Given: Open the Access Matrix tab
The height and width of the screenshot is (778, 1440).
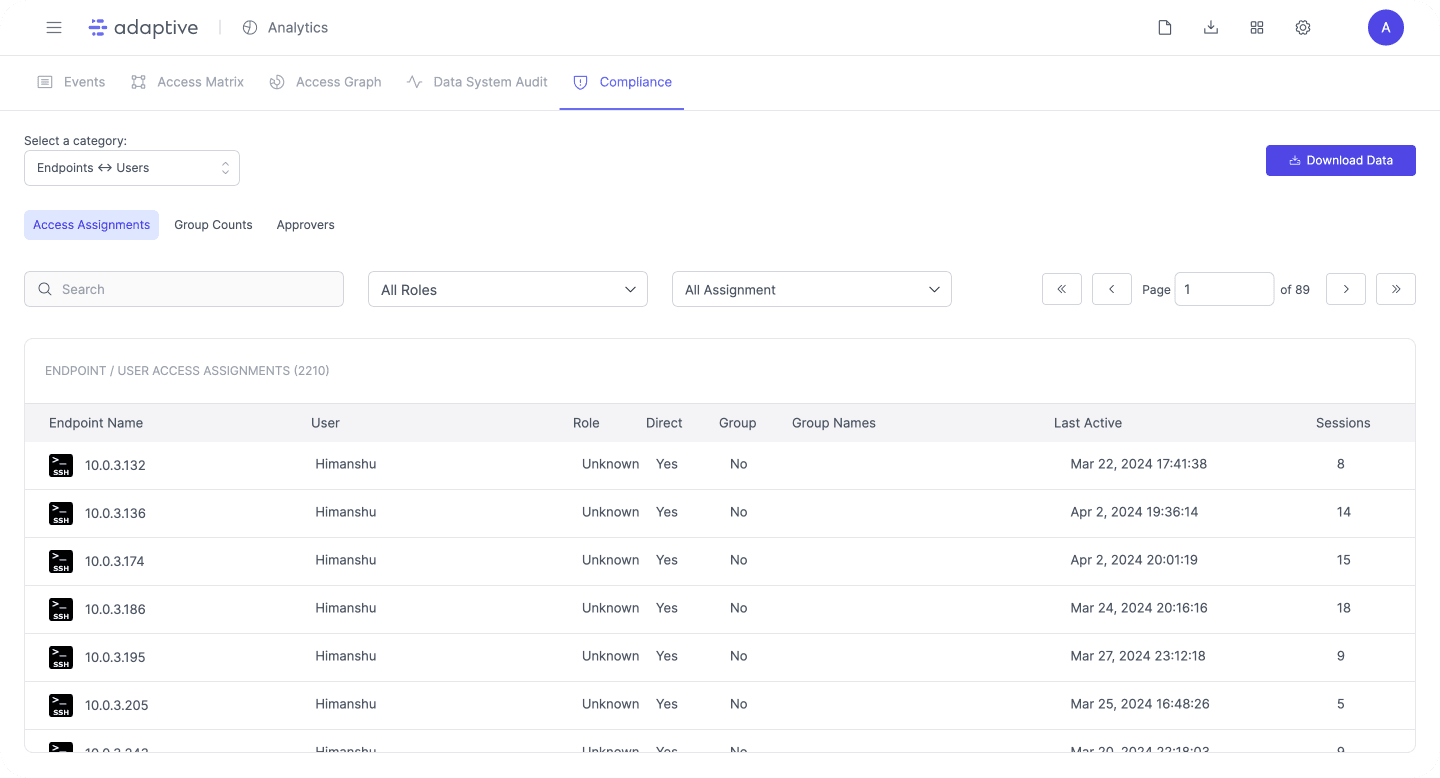Looking at the screenshot, I should [x=188, y=82].
